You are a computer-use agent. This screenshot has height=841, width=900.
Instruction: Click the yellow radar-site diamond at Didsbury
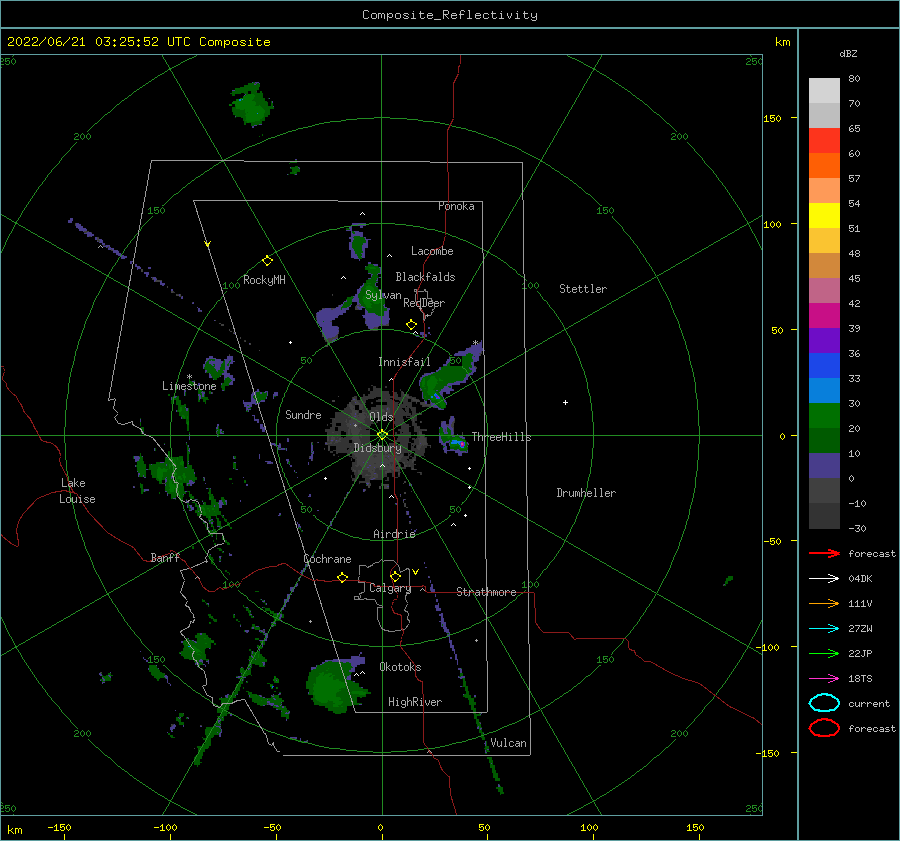382,435
